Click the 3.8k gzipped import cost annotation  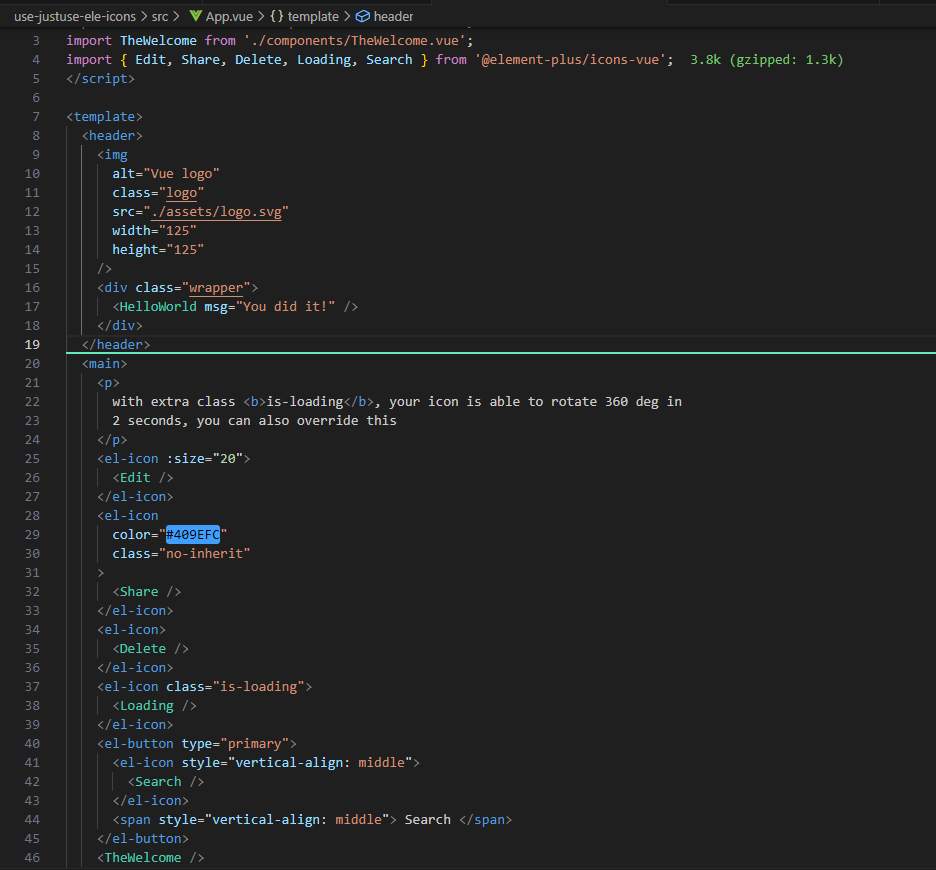coord(766,60)
